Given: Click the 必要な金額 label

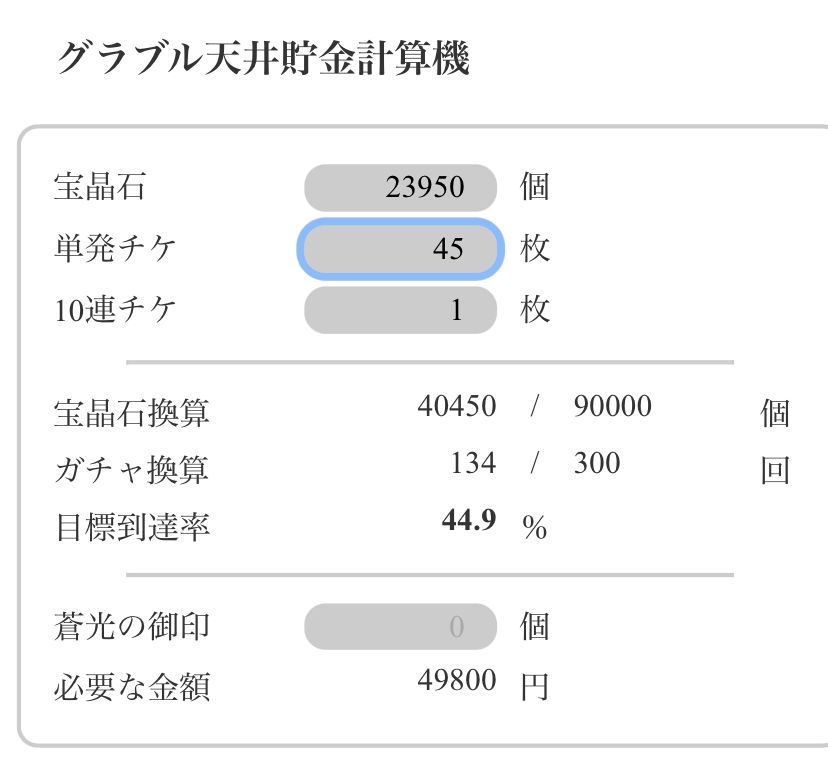Looking at the screenshot, I should 133,687.
